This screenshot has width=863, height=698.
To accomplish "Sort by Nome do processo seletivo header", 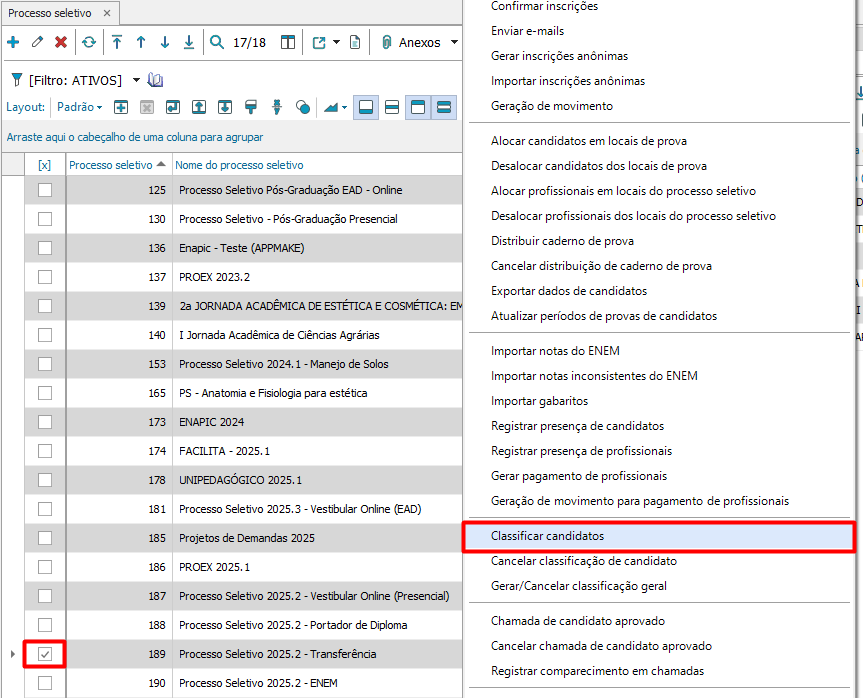I will click(240, 165).
